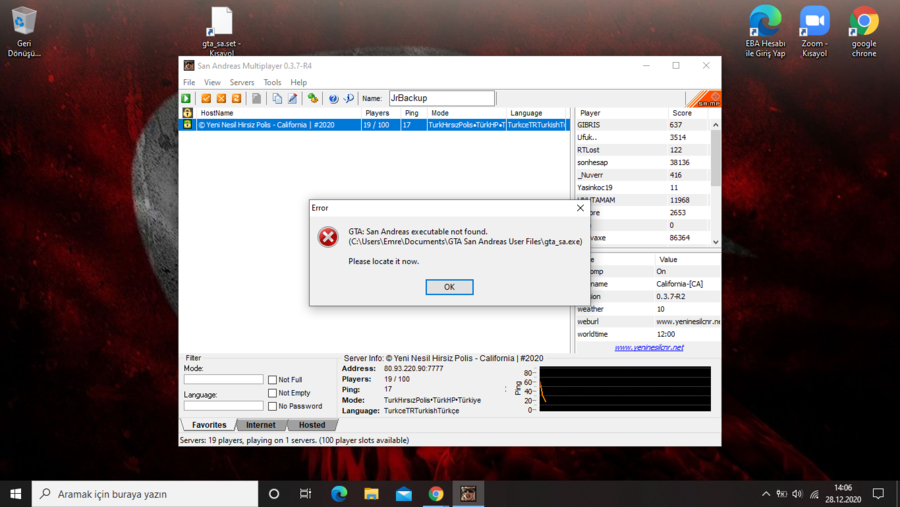
Task: Click the player list vertical scrollbar thumb
Action: point(715,158)
